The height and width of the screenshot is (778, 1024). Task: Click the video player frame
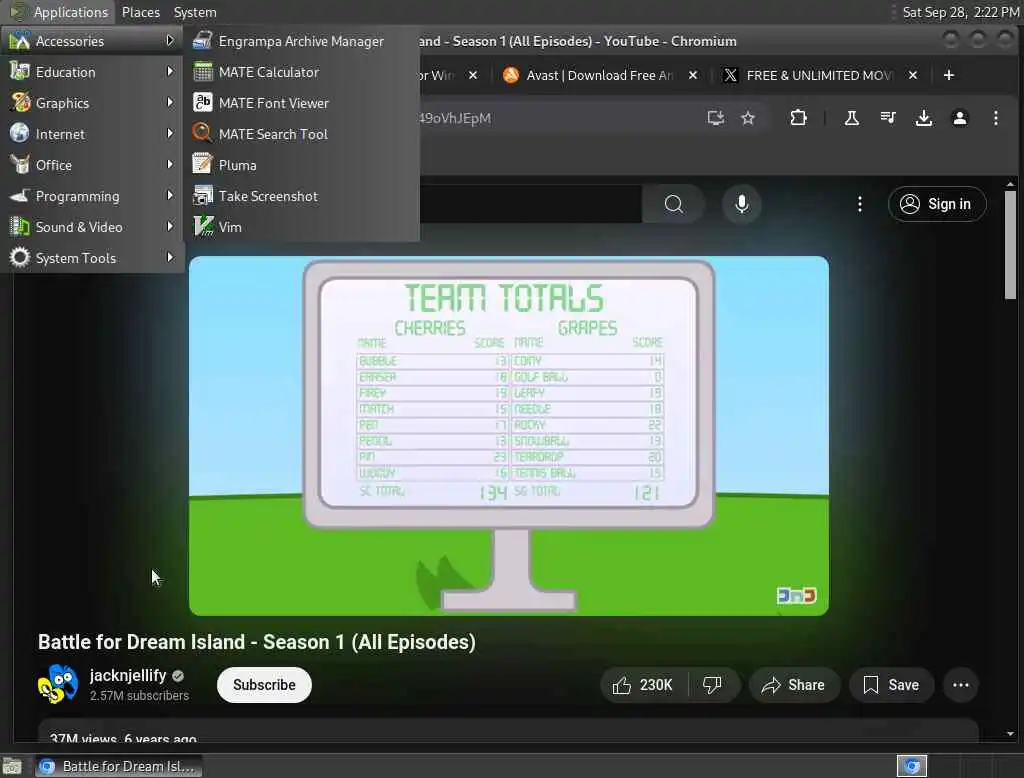pyautogui.click(x=509, y=436)
